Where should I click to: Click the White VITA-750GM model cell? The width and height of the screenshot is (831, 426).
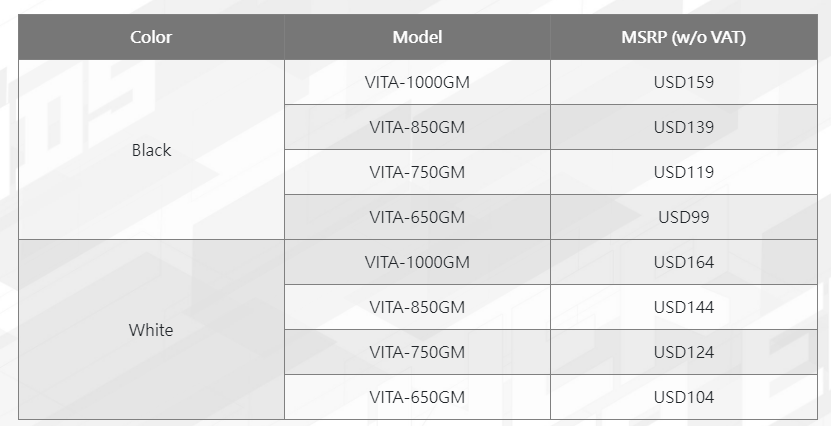417,352
